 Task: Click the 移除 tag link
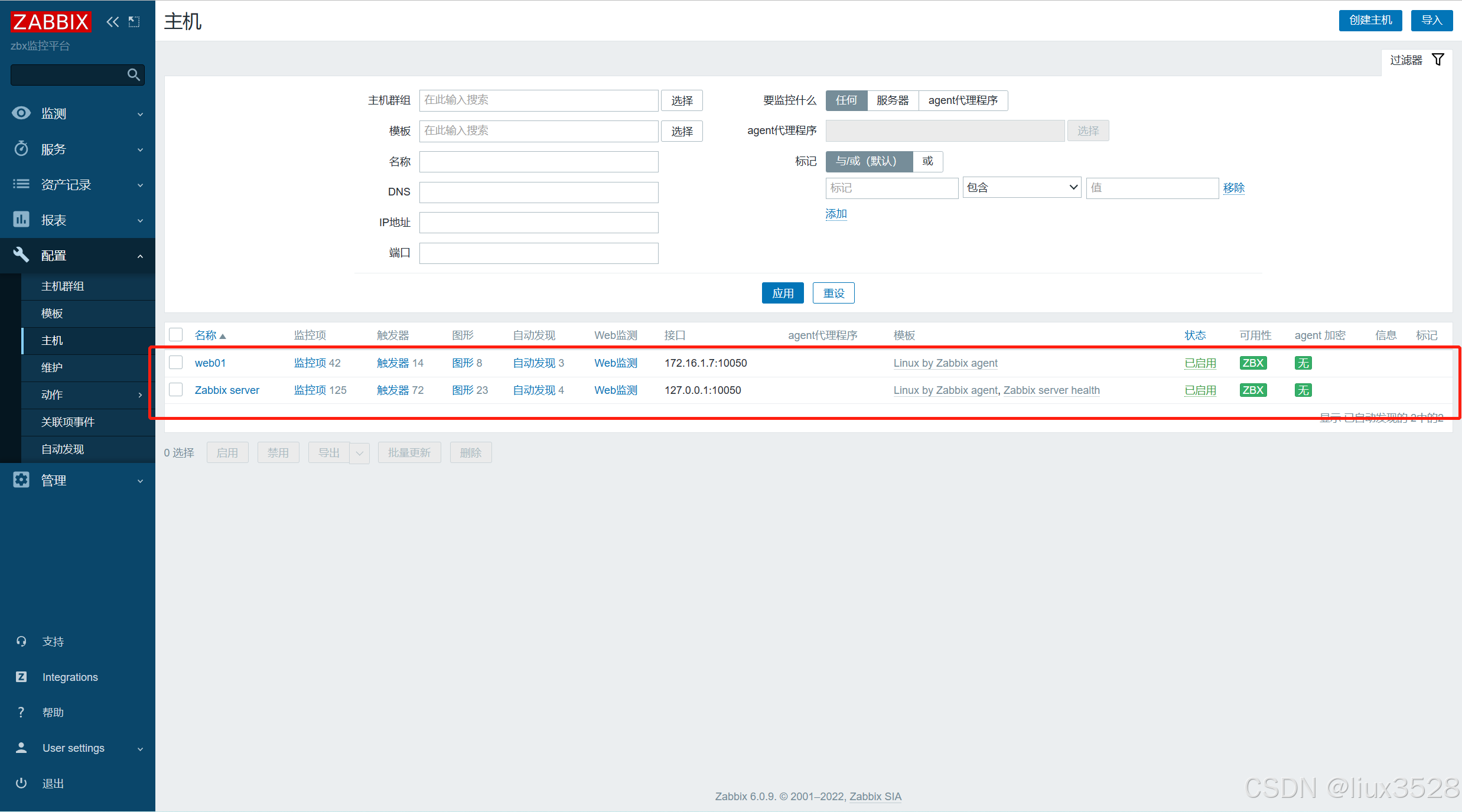pyautogui.click(x=1233, y=188)
